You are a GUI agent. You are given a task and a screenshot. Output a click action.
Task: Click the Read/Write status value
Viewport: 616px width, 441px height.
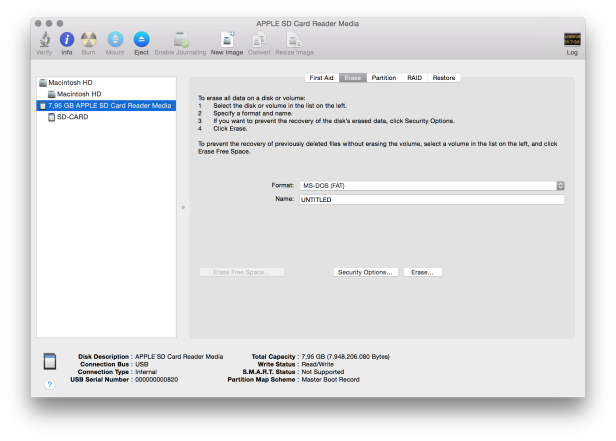tap(317, 364)
